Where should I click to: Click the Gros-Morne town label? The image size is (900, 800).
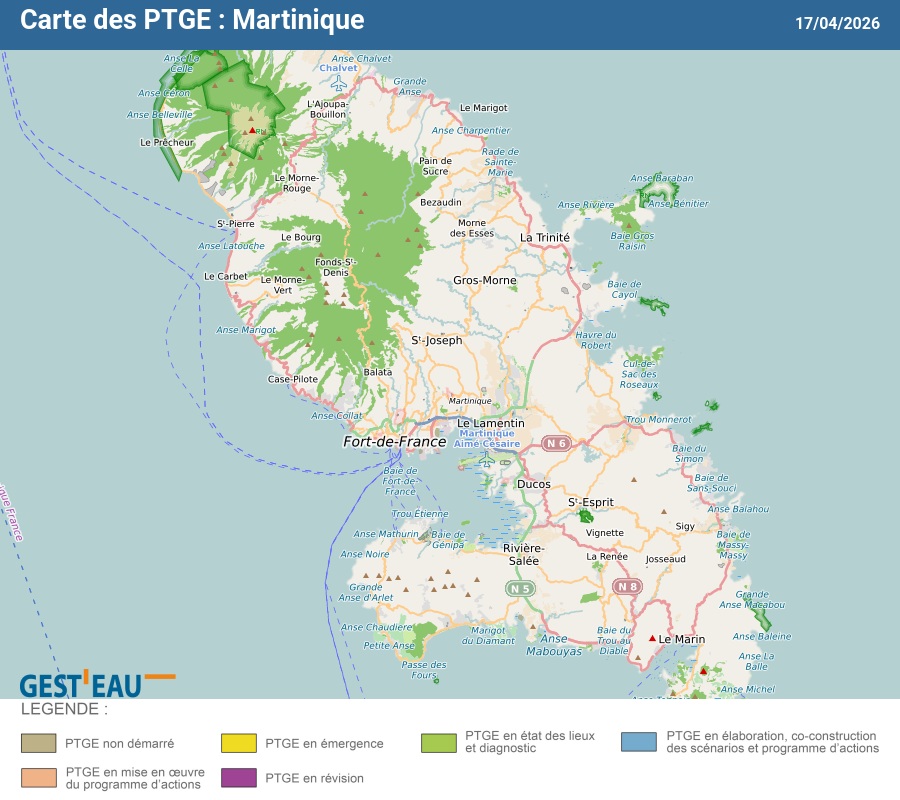[485, 281]
